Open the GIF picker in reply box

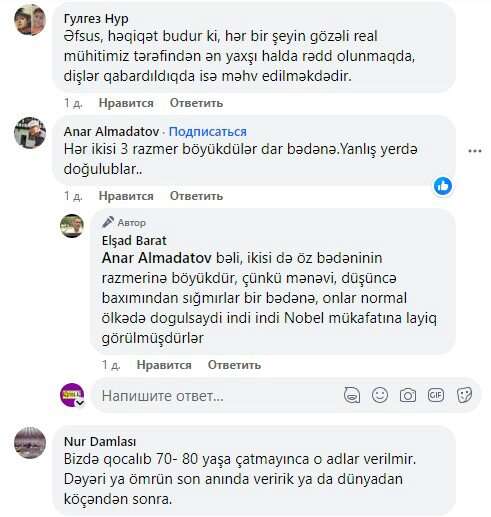point(436,395)
